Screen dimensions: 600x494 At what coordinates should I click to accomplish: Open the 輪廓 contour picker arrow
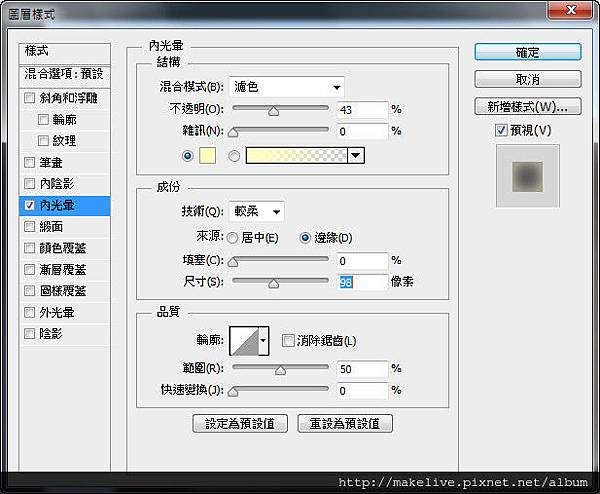point(263,341)
